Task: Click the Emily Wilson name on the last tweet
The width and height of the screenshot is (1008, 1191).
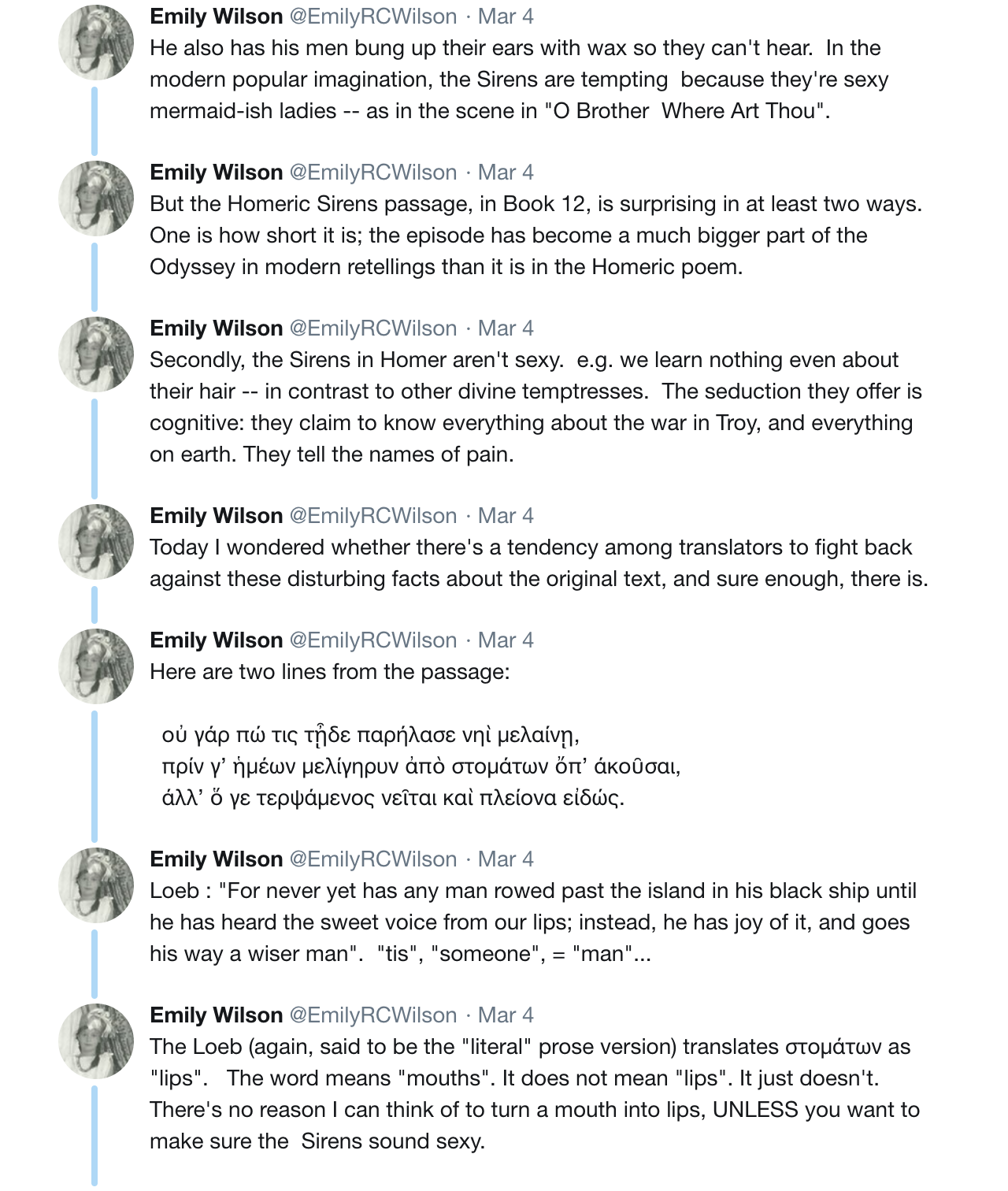Action: (216, 1015)
